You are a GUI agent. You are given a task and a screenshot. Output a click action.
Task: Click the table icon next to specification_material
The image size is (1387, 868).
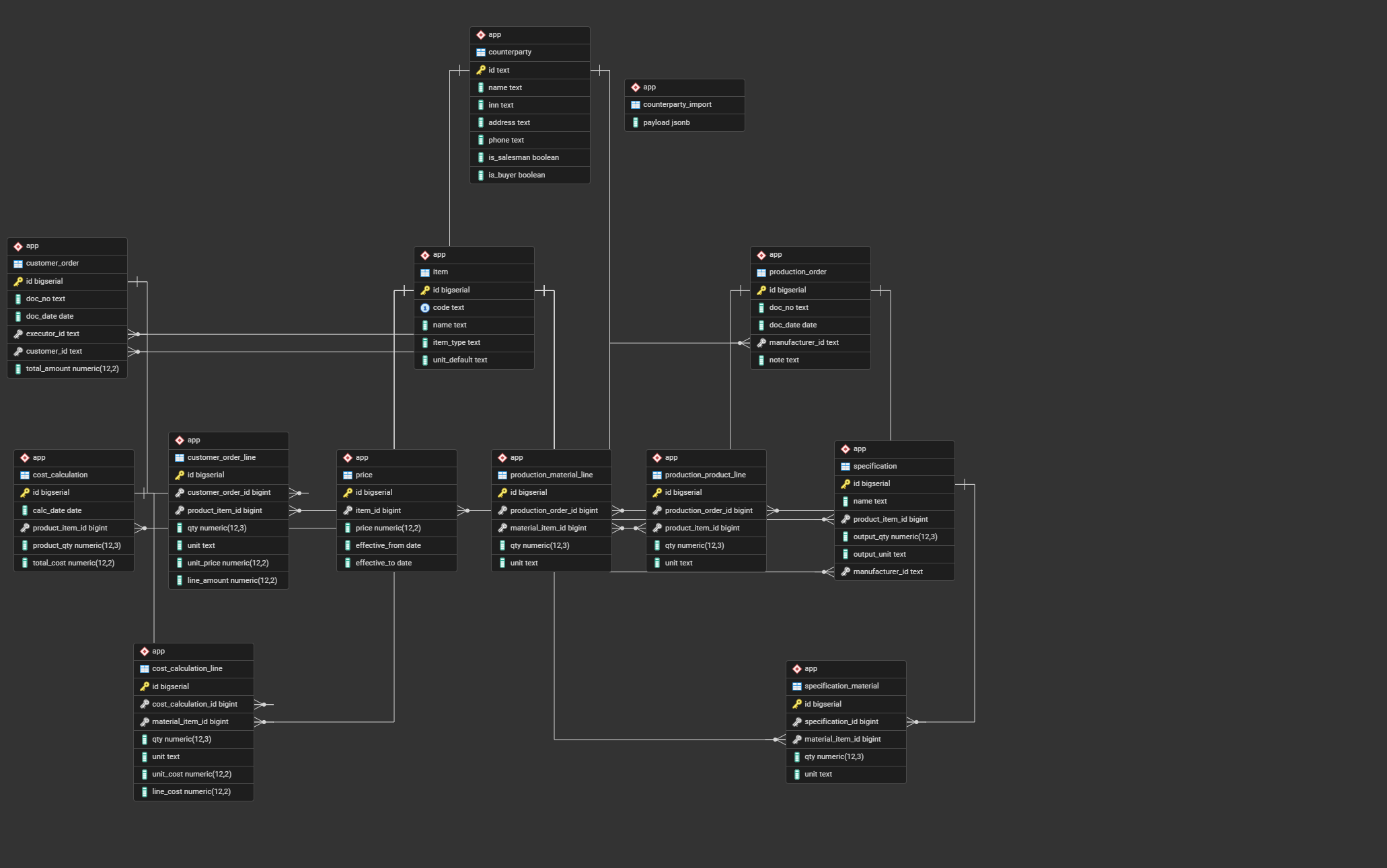797,686
